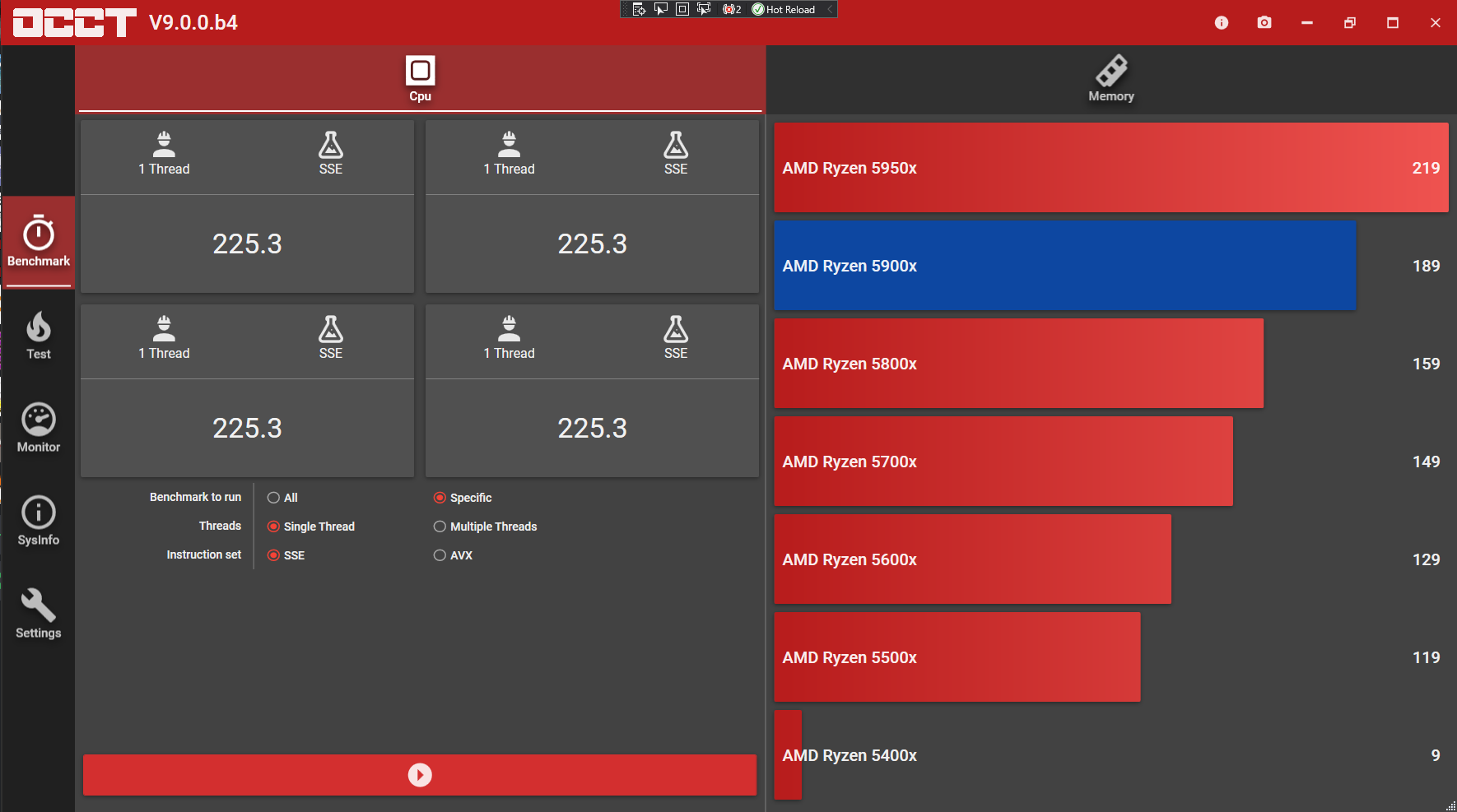Select the All benchmark radio option
Screen dimensions: 1457x812
click(x=274, y=498)
